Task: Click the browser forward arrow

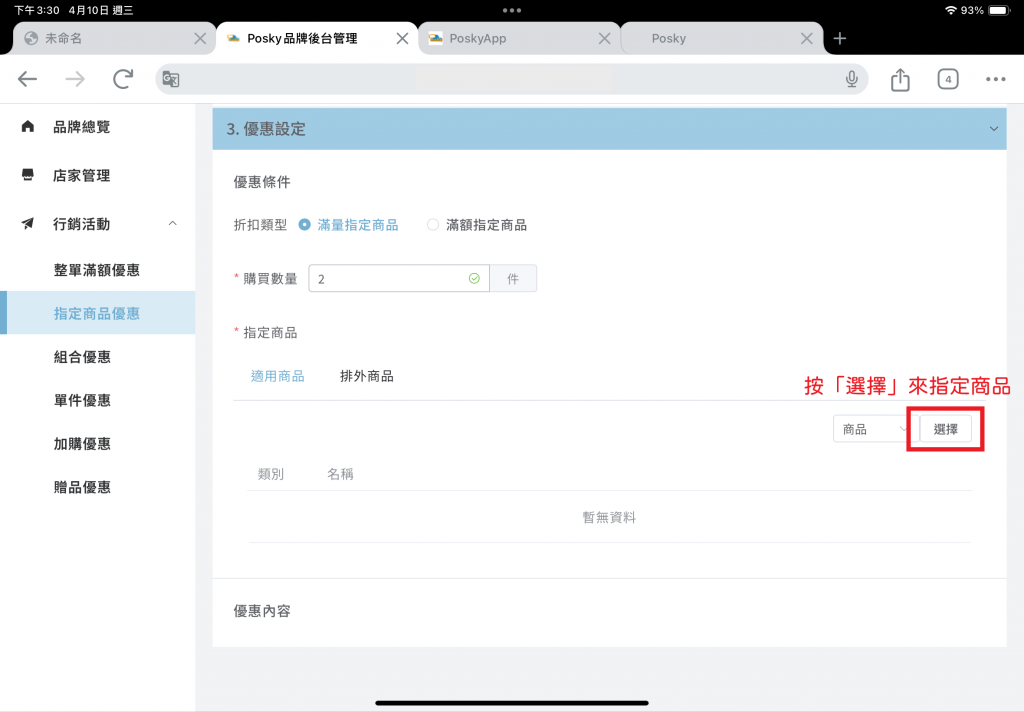Action: point(75,79)
